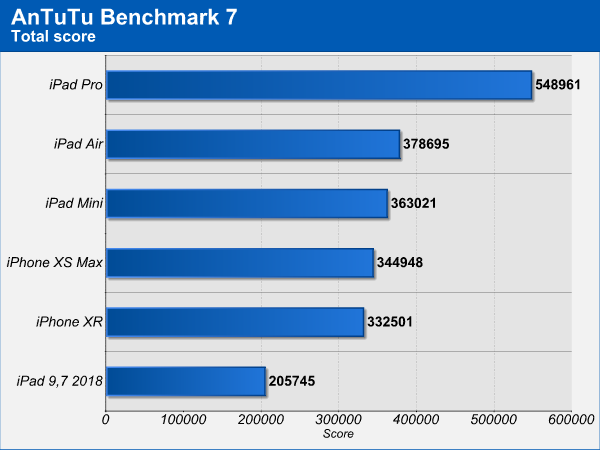Viewport: 600px width, 450px height.
Task: Click the 400000 axis tick label
Action: (x=416, y=420)
